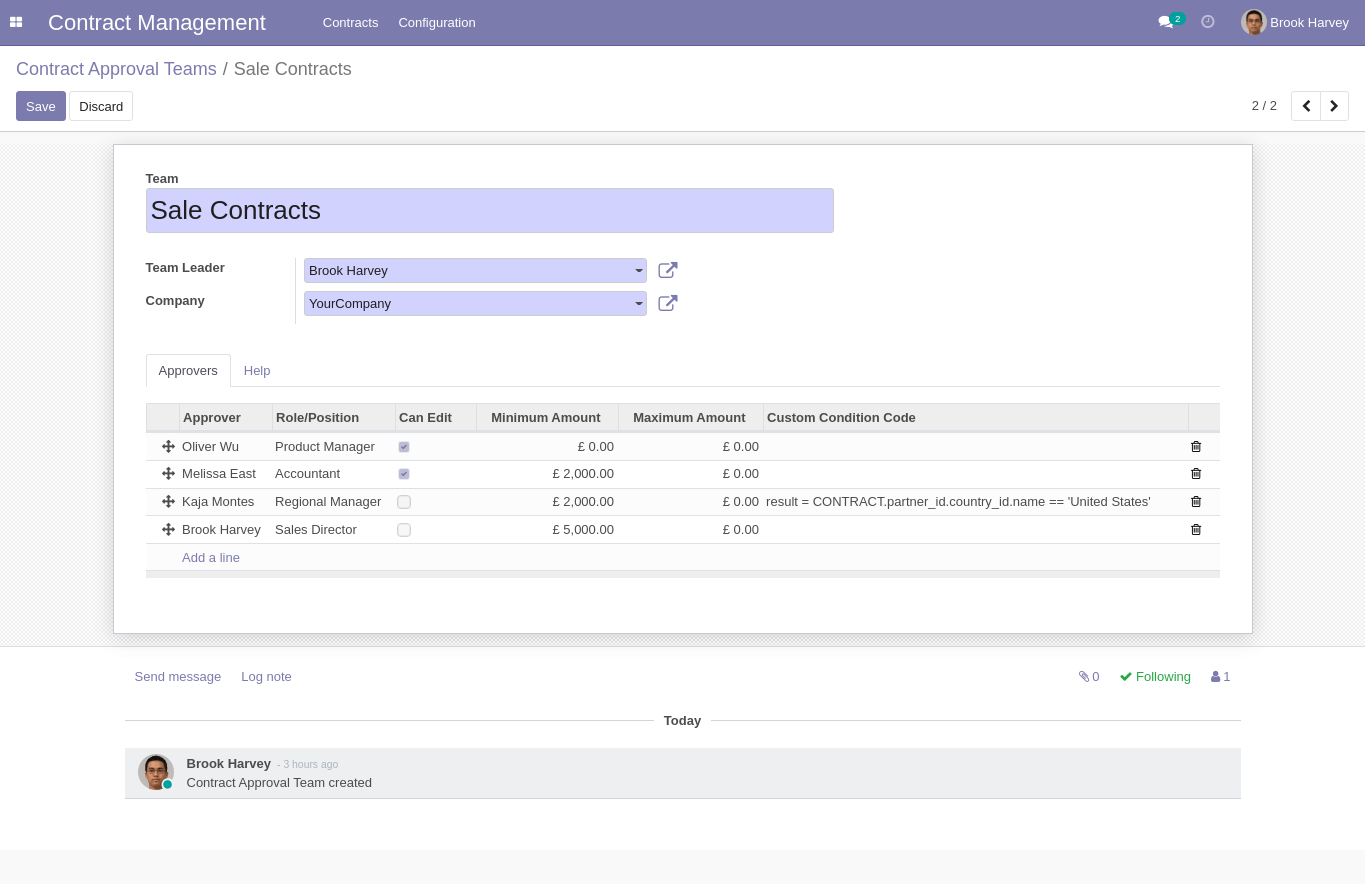The height and width of the screenshot is (884, 1365).
Task: Delete the Kaja Montes approver line
Action: 1195,501
